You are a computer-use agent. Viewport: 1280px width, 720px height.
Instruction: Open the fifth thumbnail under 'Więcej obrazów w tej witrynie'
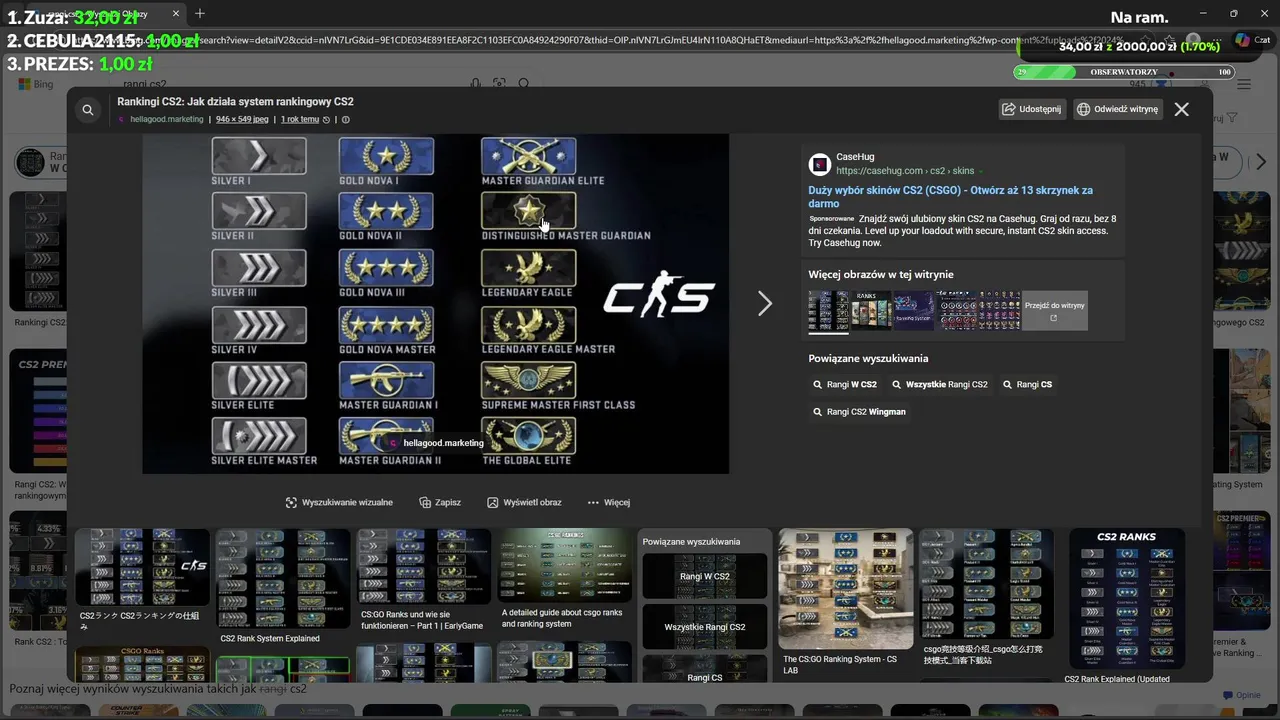click(1000, 310)
